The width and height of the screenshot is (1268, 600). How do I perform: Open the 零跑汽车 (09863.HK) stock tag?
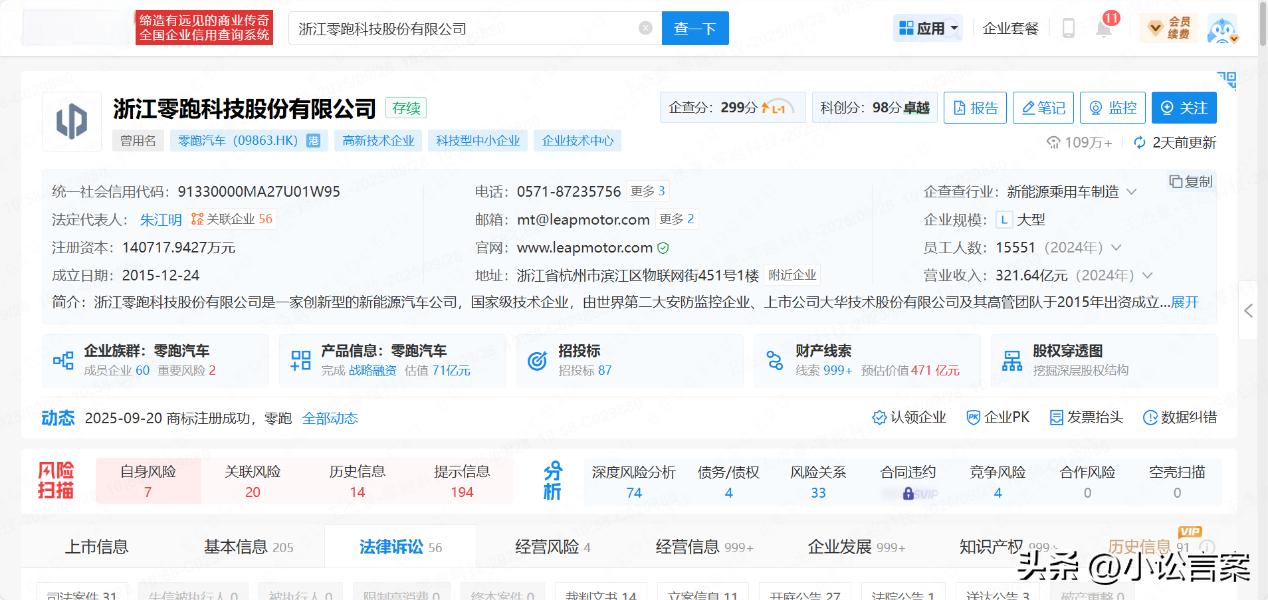(x=248, y=141)
